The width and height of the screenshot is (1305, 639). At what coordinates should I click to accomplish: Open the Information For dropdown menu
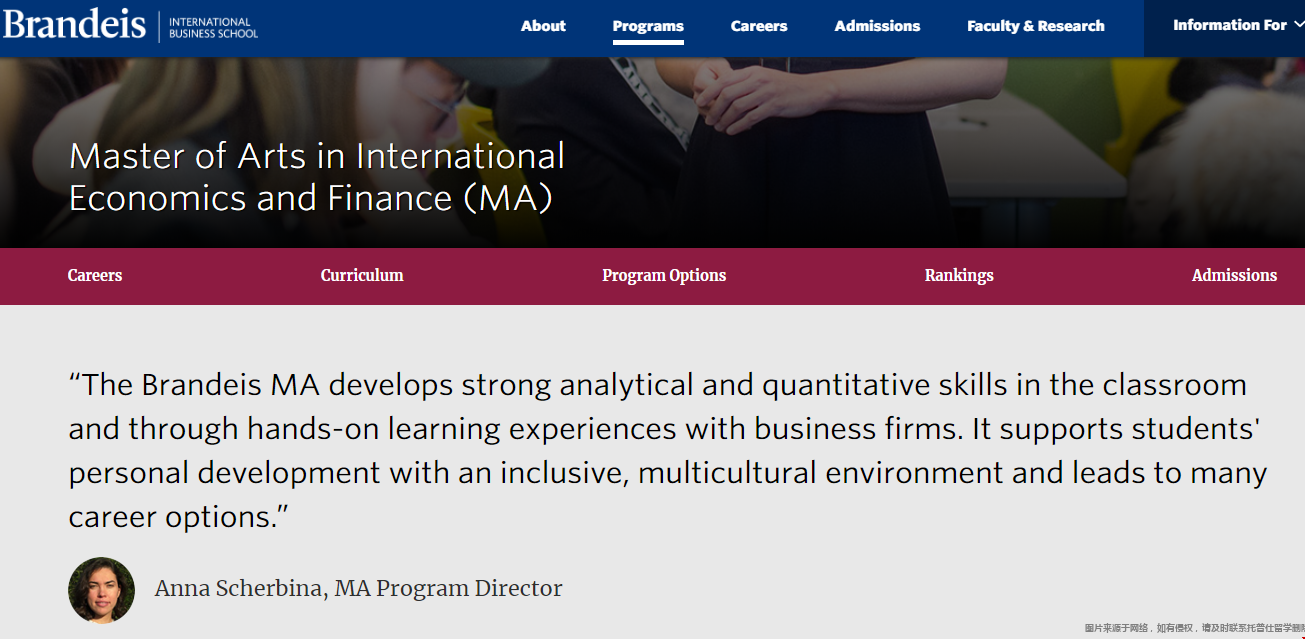[x=1229, y=25]
